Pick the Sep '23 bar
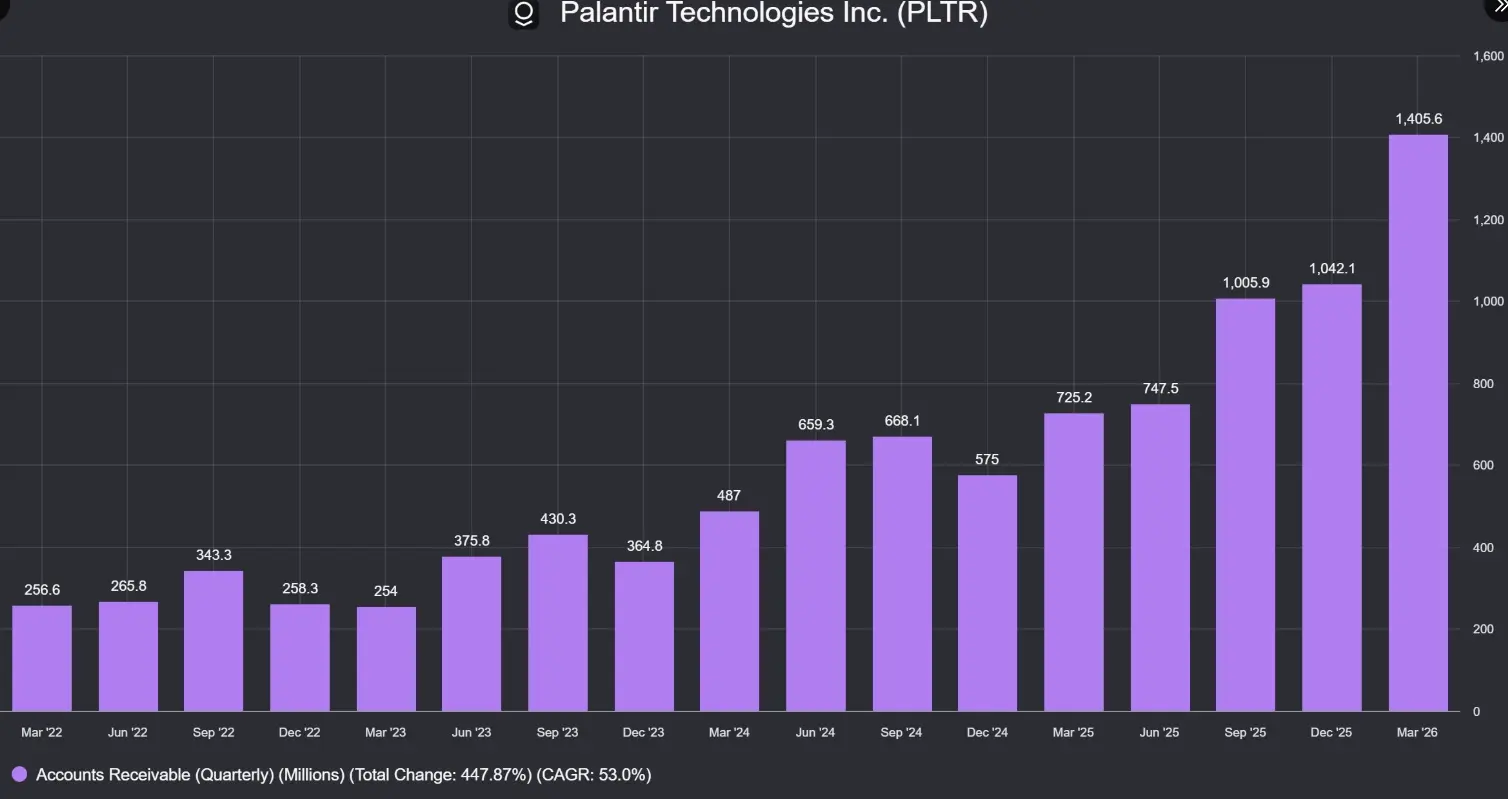1508x799 pixels. click(558, 623)
